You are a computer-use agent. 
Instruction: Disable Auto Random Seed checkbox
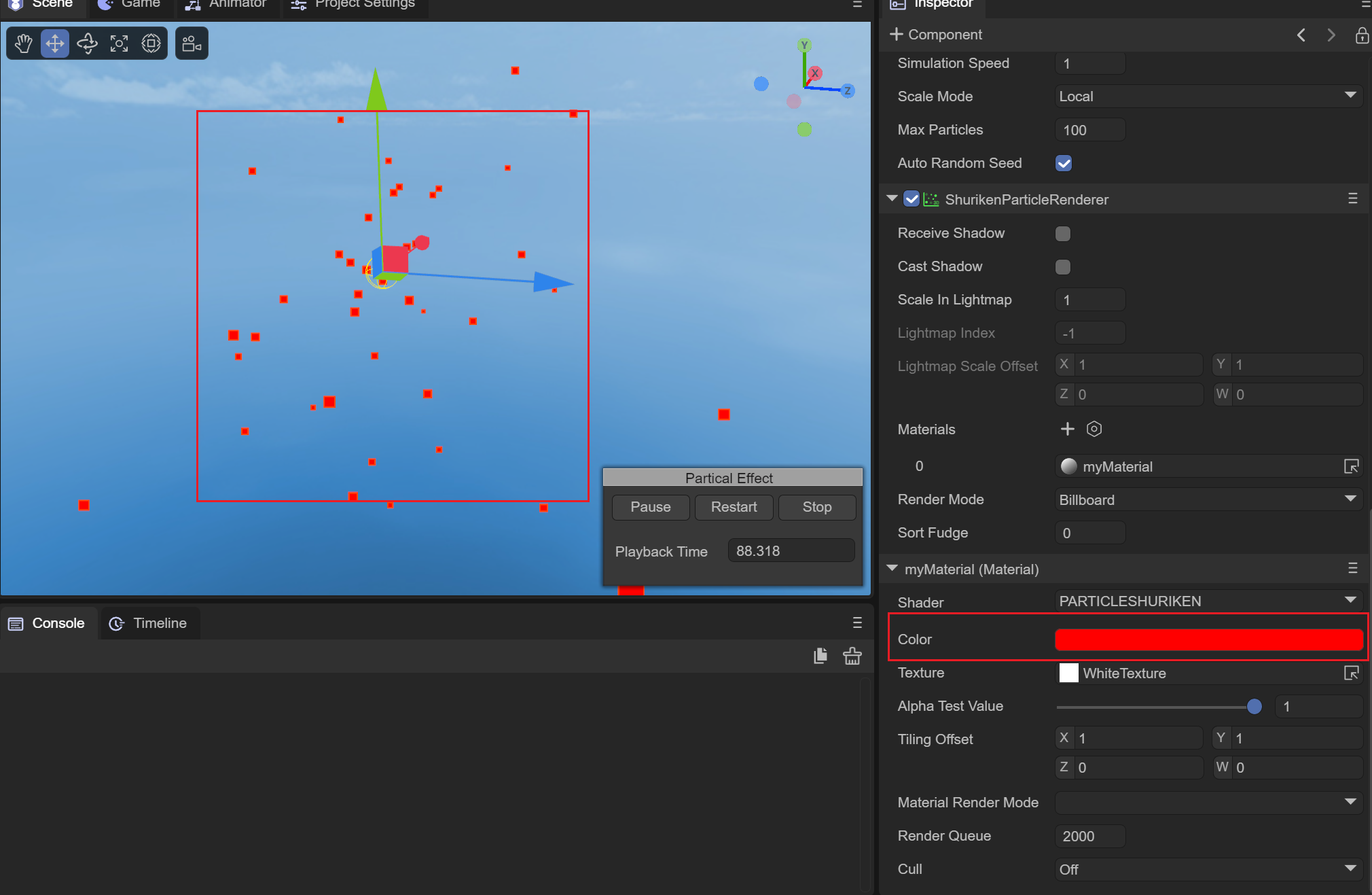coord(1064,163)
